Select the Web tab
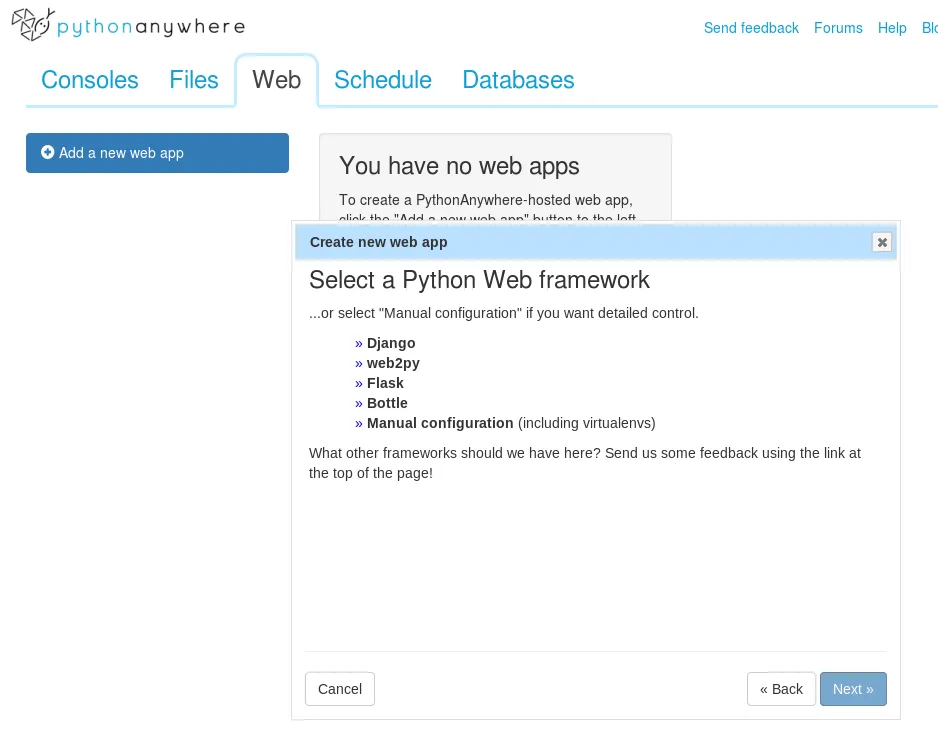This screenshot has height=751, width=938. [x=276, y=80]
